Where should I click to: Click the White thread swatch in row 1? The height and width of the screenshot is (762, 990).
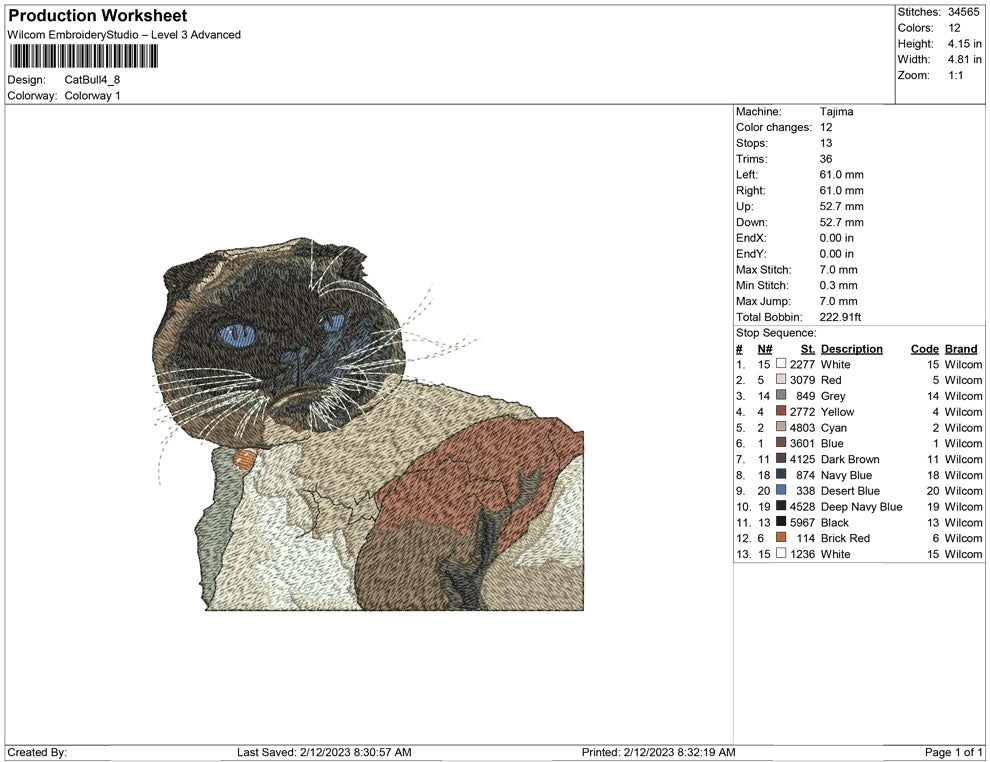(x=781, y=365)
